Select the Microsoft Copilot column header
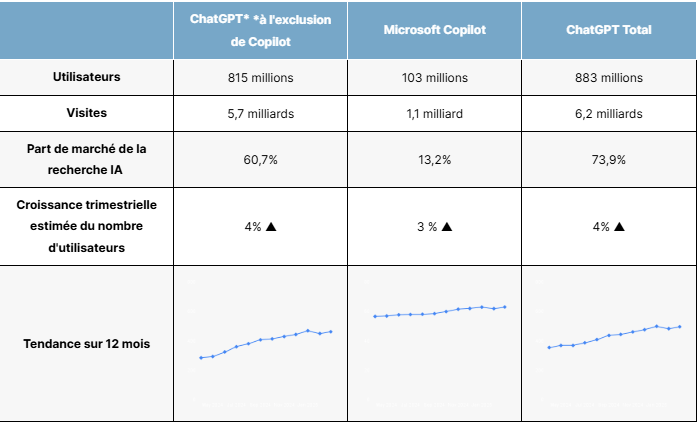698x424 pixels. tap(434, 30)
